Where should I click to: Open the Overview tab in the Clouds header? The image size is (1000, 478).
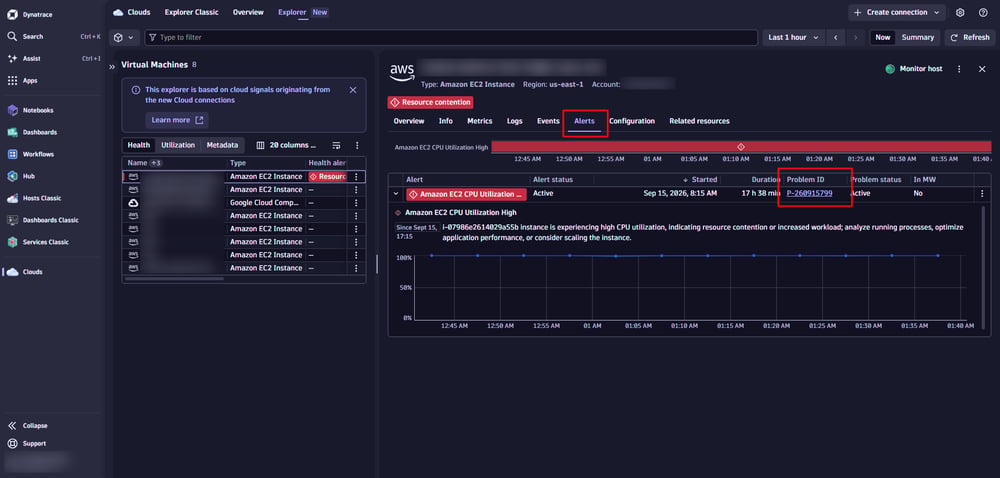point(248,12)
